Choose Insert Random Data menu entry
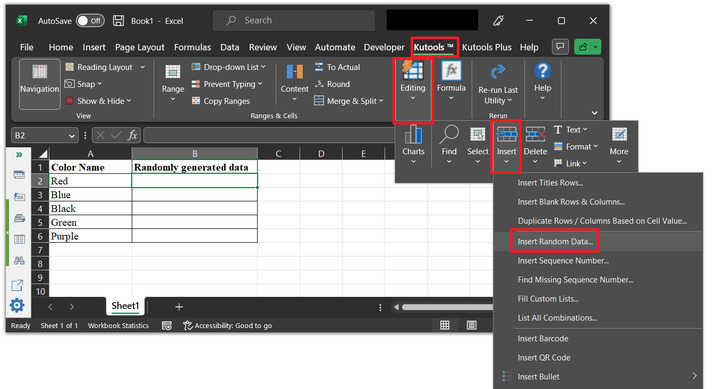 point(555,242)
